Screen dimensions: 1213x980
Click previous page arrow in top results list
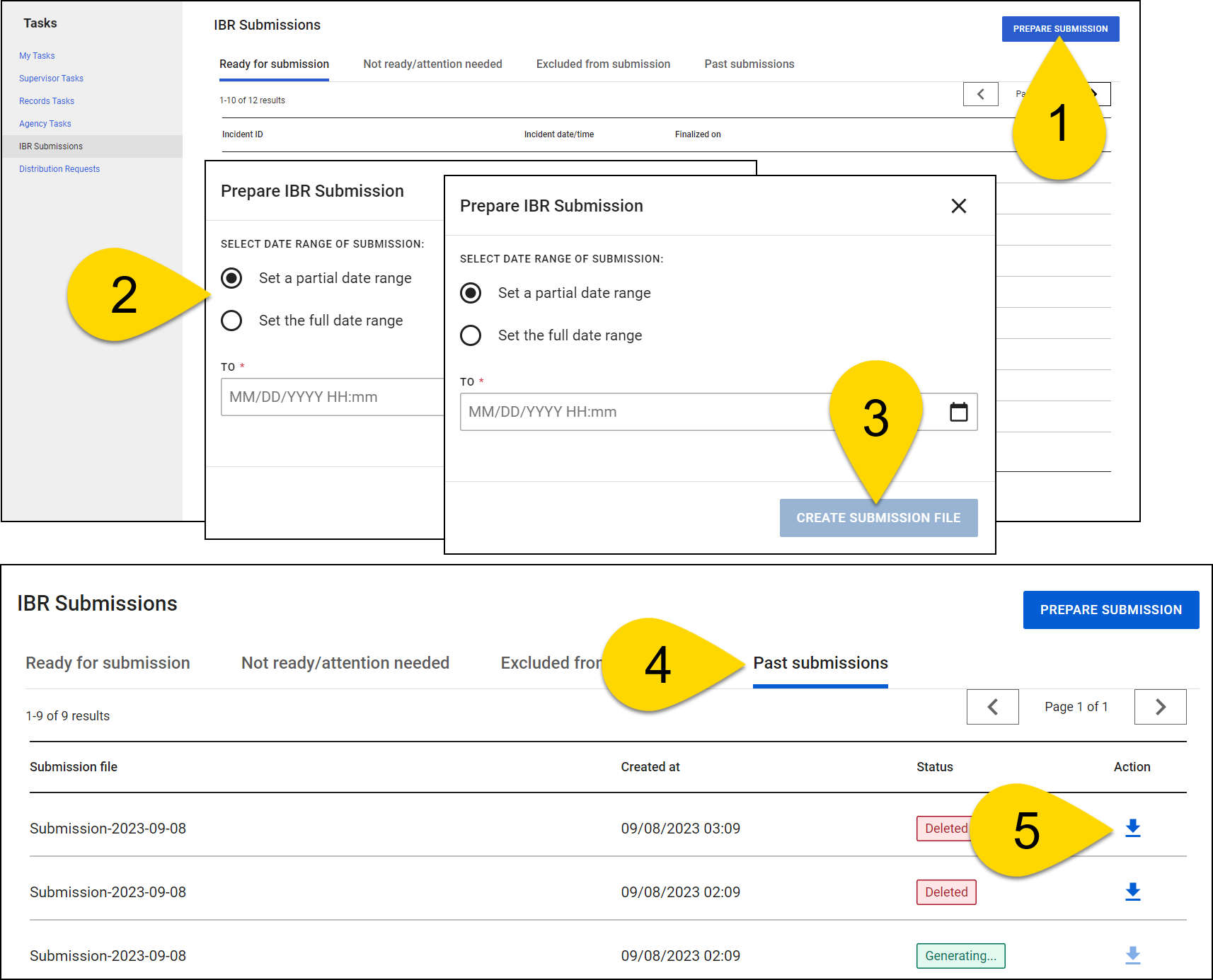point(980,94)
